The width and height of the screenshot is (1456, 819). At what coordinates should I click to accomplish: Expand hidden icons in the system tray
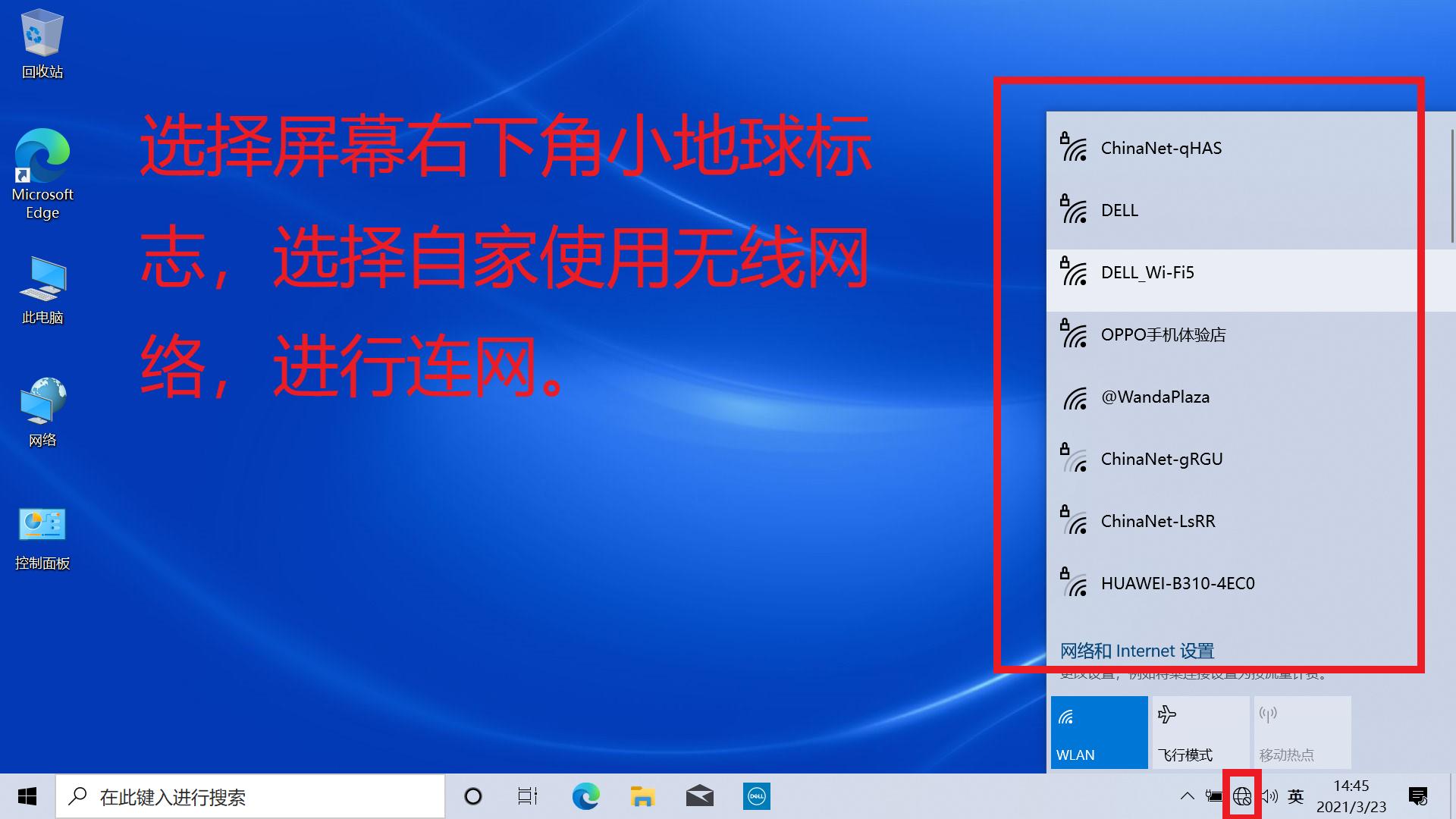(1188, 796)
